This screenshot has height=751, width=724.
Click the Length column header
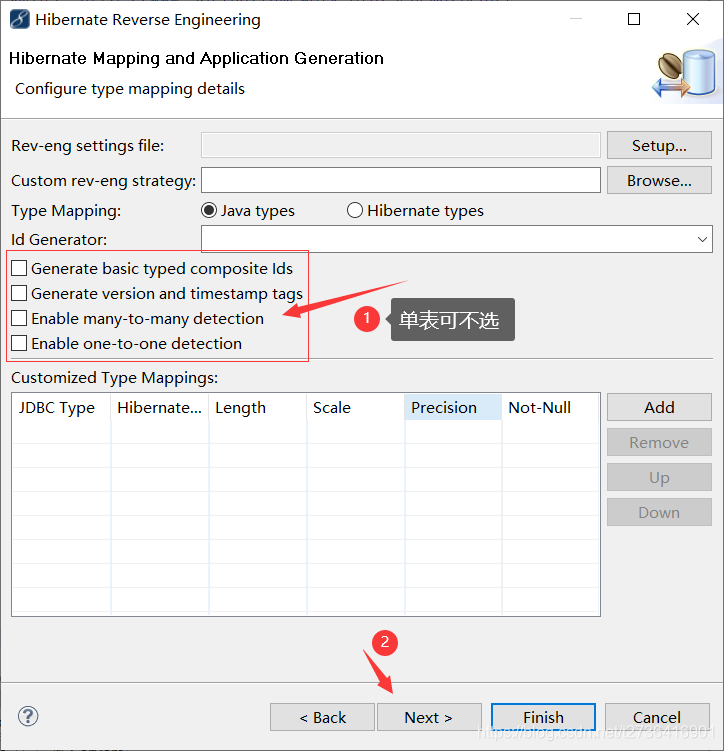(x=258, y=408)
